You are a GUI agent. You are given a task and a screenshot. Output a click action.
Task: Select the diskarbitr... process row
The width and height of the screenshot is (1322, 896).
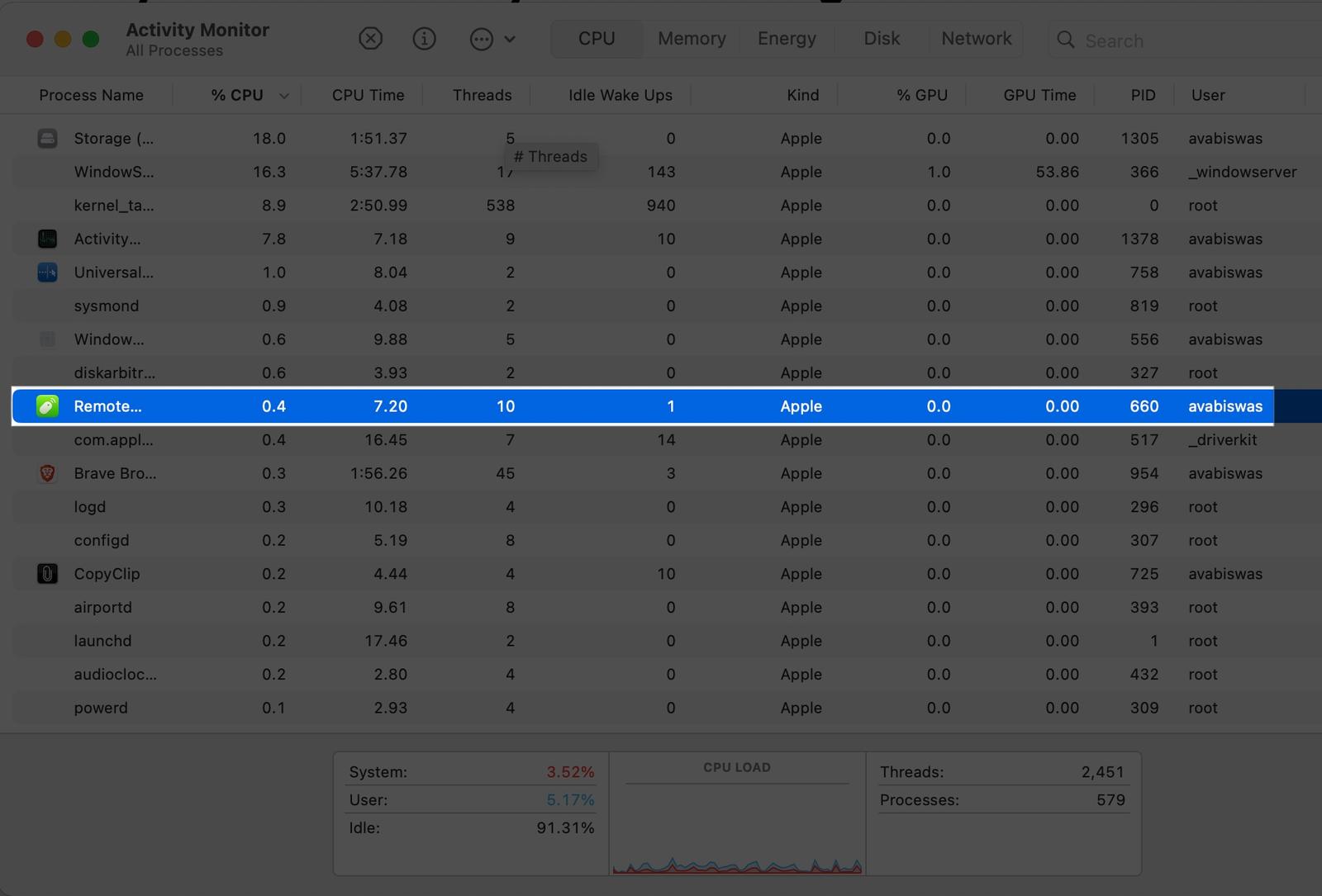pyautogui.click(x=668, y=372)
